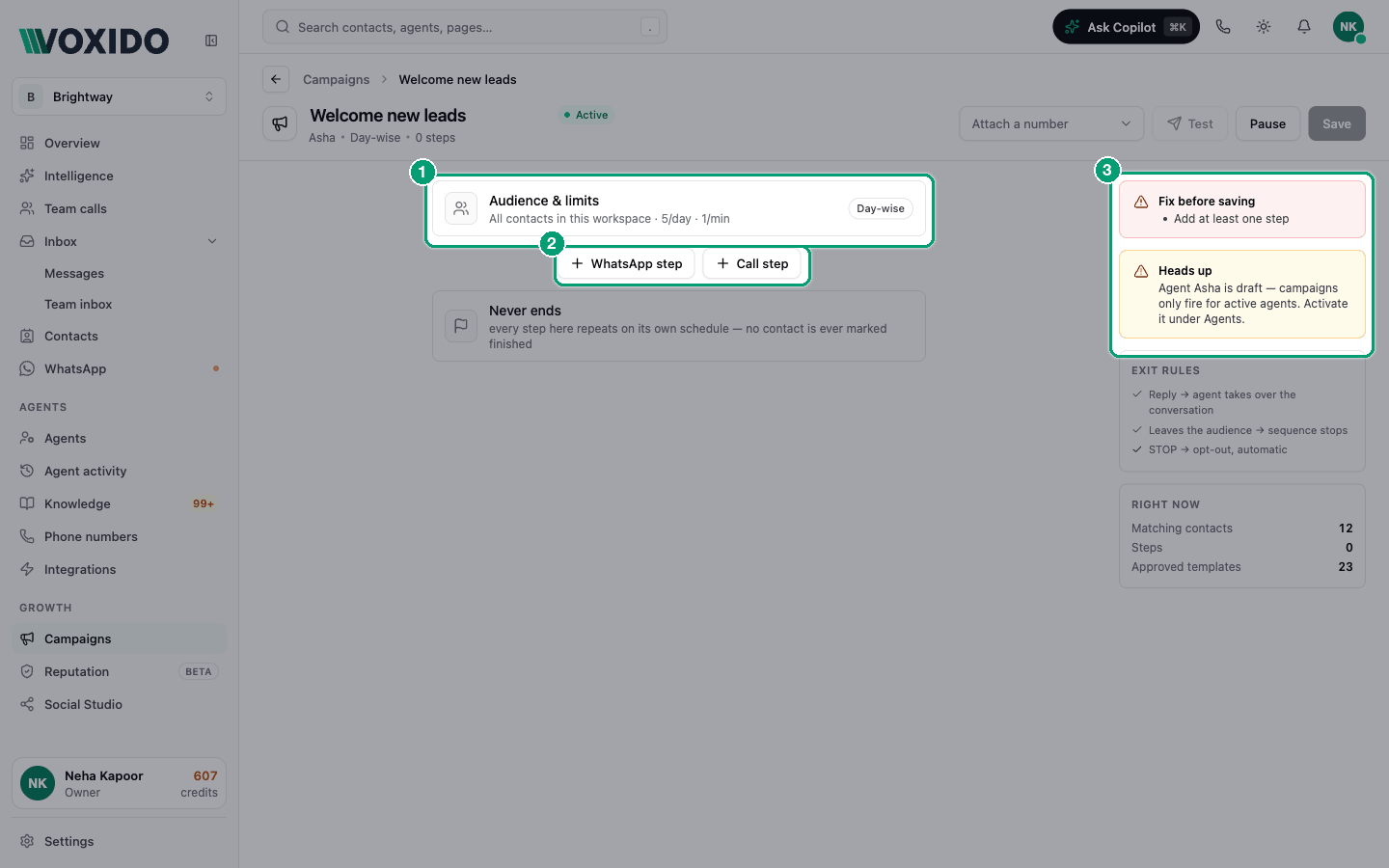Click the Active status badge
The width and height of the screenshot is (1389, 868).
coord(586,115)
